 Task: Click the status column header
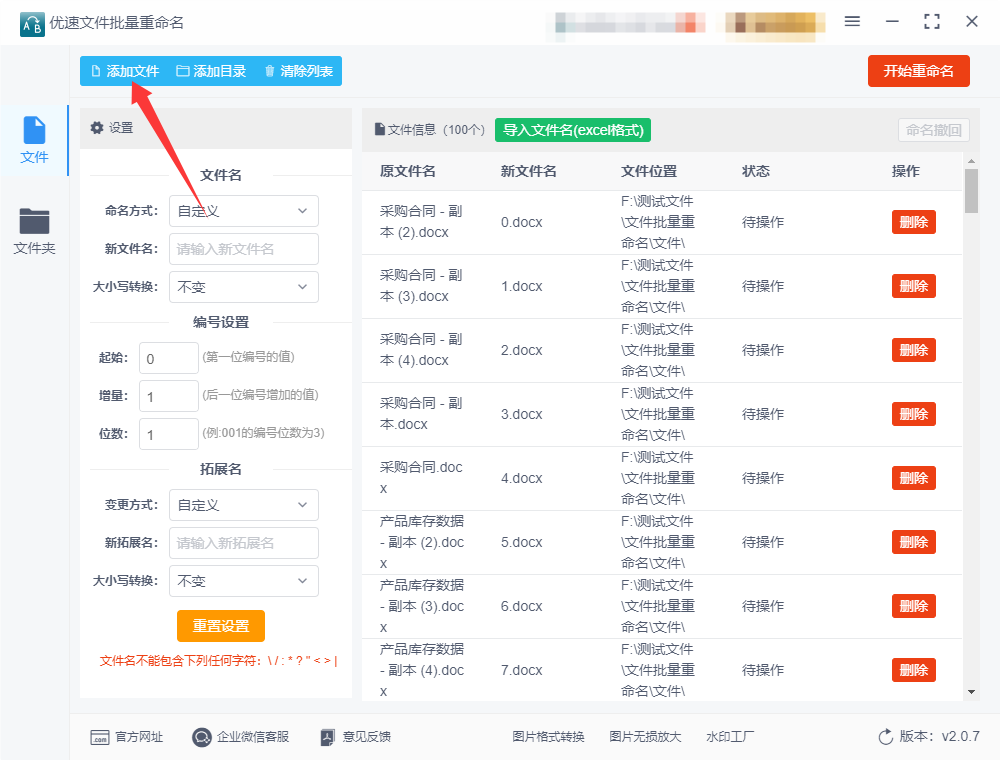tap(756, 171)
